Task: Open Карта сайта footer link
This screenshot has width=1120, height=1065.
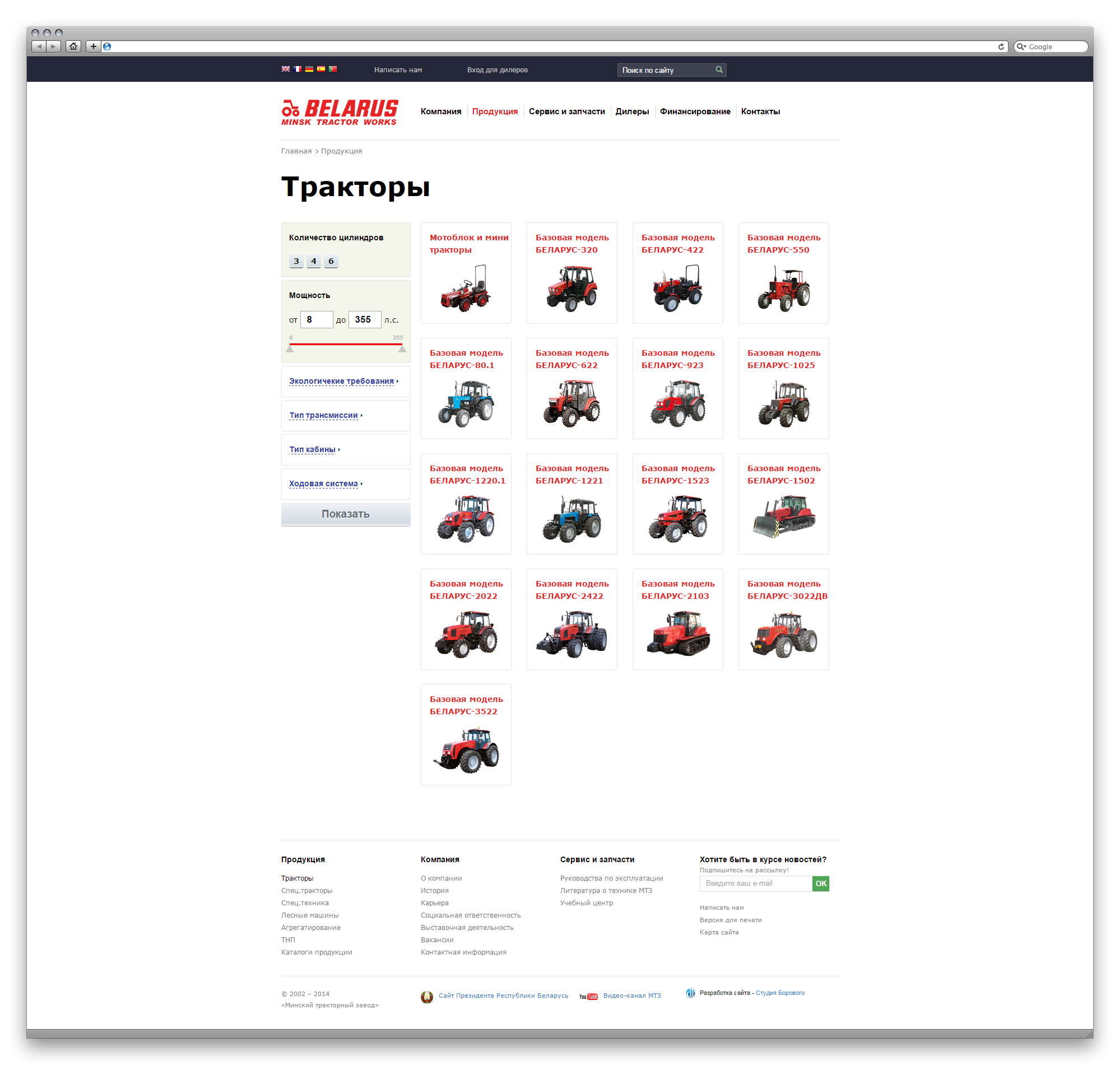Action: point(719,932)
